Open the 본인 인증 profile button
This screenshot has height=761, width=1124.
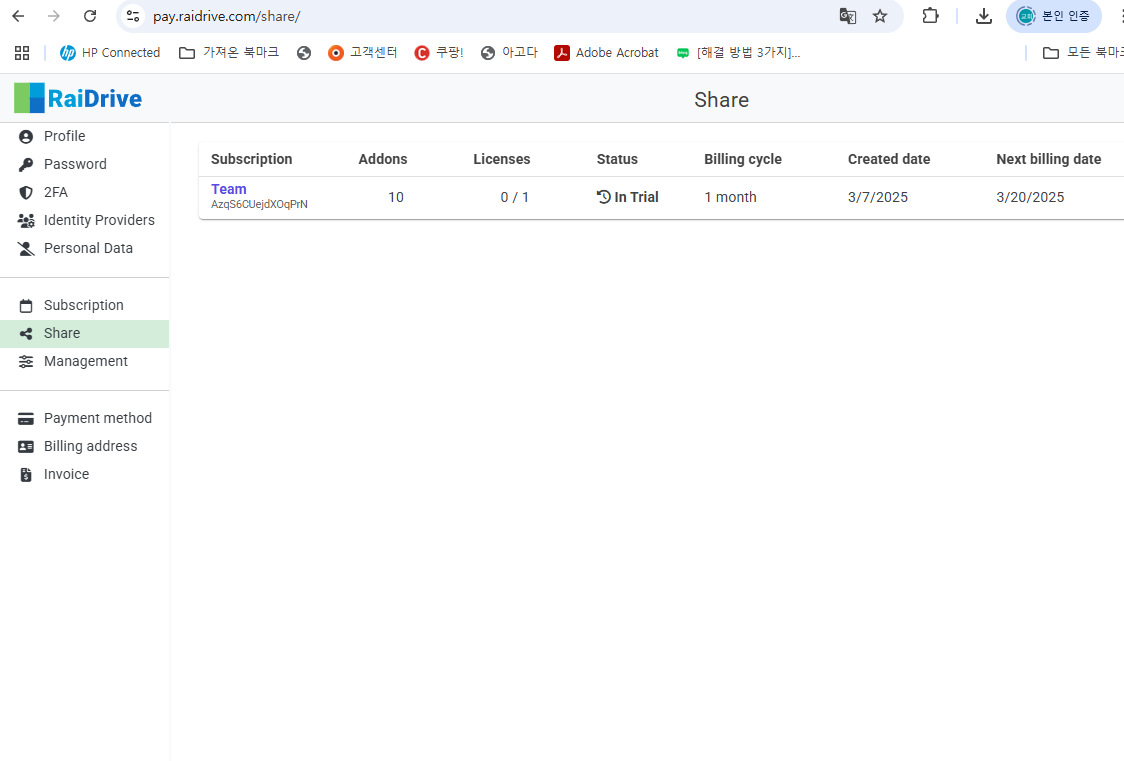1054,16
